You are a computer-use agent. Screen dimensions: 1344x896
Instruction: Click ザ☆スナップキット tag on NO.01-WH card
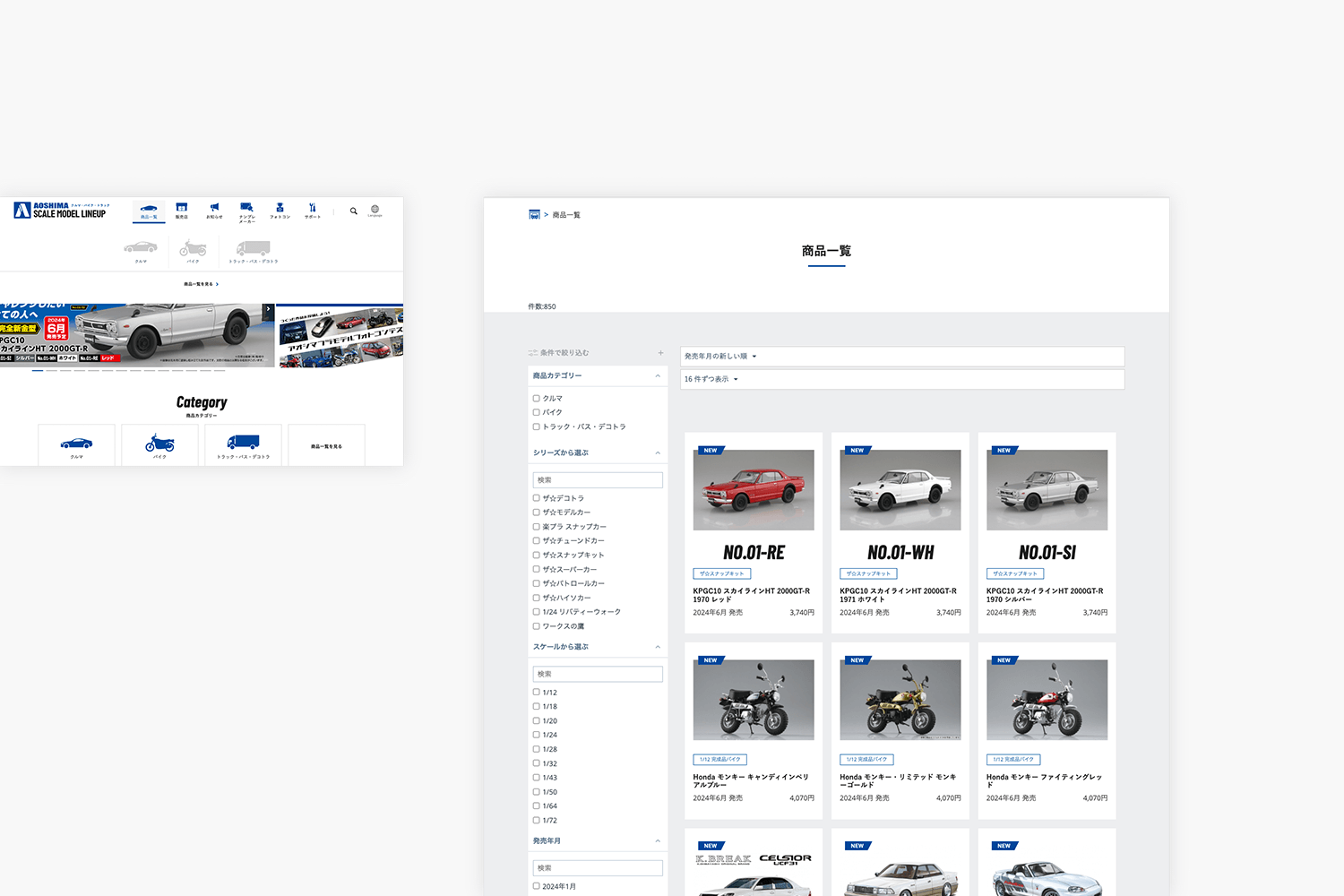pos(869,573)
